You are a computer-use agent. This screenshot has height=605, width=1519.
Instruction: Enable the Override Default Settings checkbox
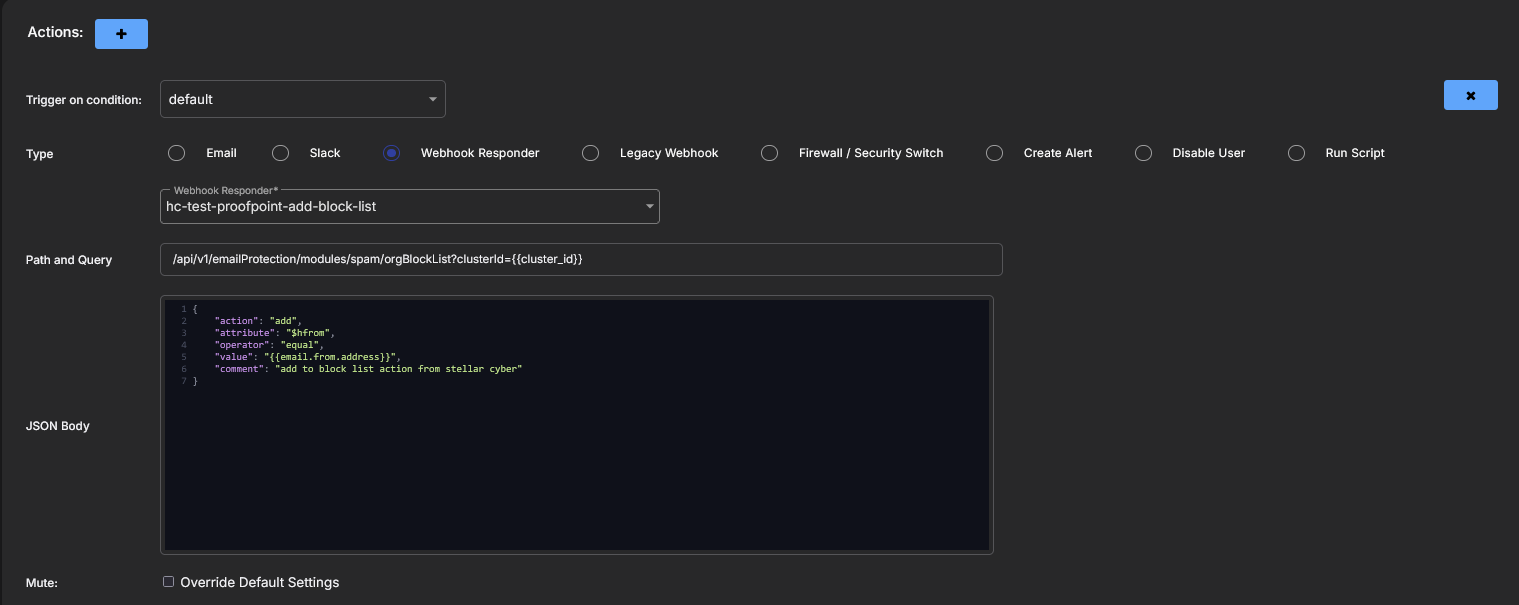coord(169,582)
